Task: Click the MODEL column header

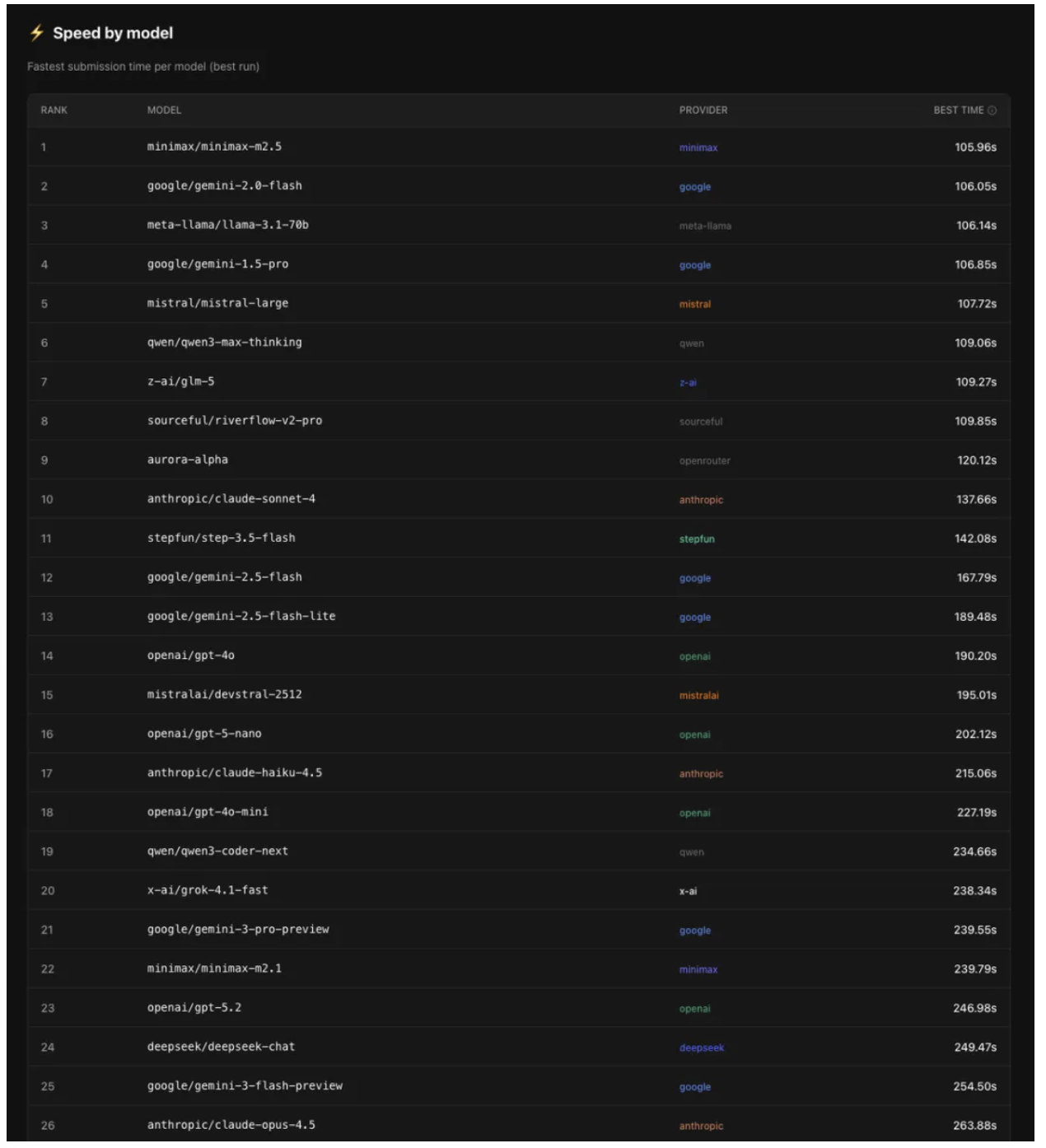Action: [x=164, y=110]
